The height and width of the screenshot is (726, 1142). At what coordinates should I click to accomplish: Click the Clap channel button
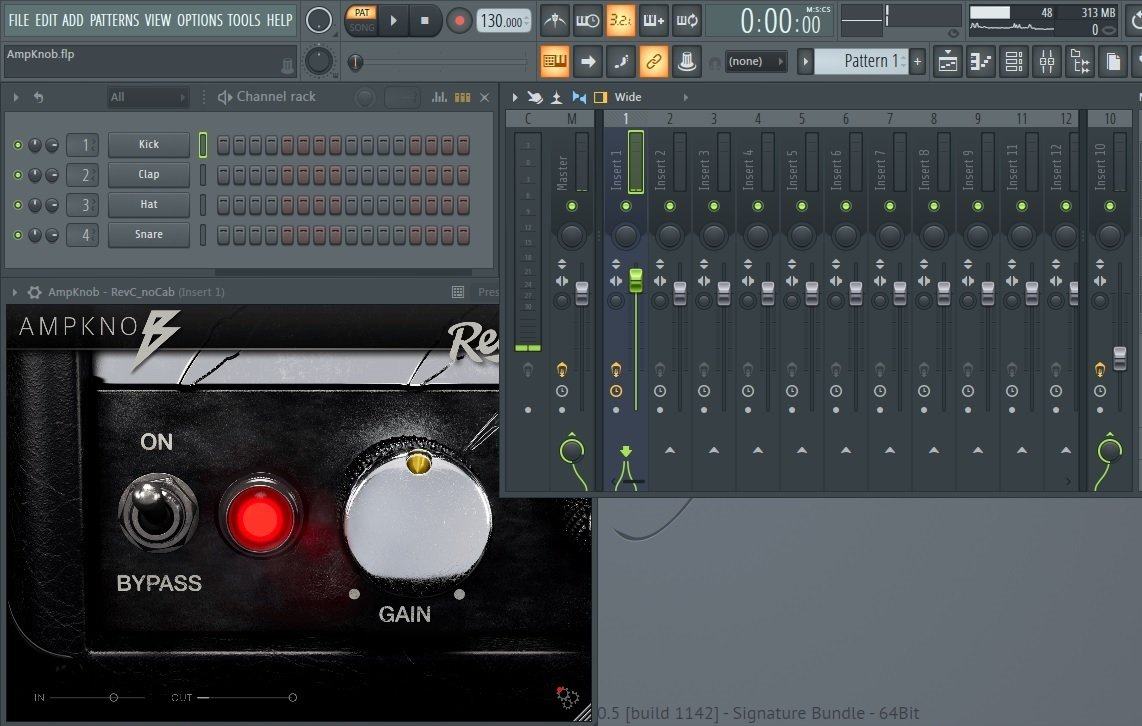tap(149, 175)
